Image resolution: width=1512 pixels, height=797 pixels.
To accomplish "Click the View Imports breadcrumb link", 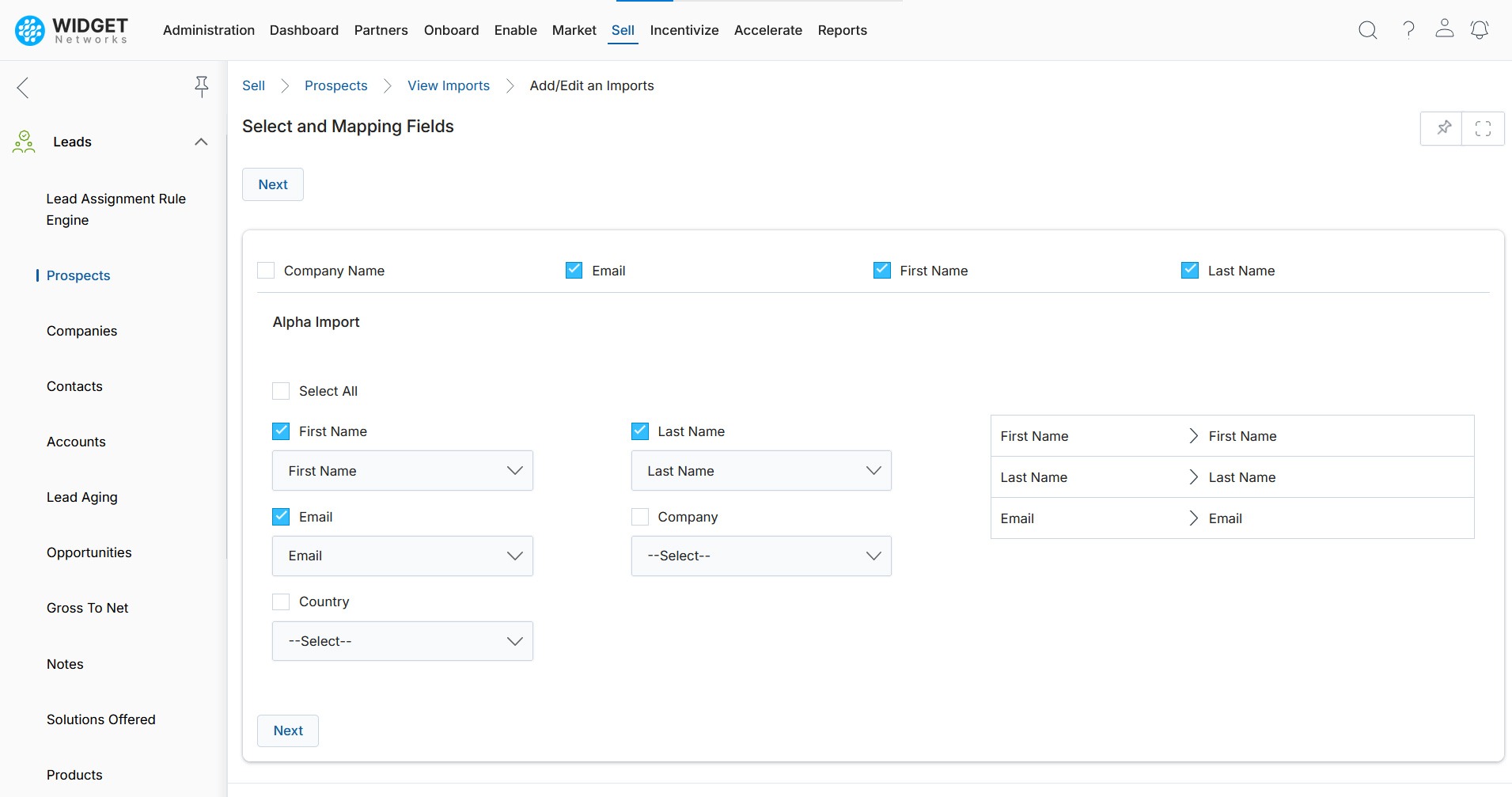I will click(448, 85).
